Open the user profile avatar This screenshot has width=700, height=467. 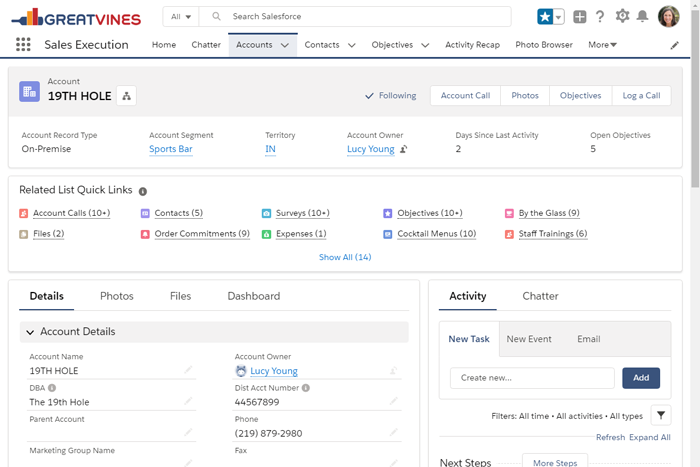668,17
